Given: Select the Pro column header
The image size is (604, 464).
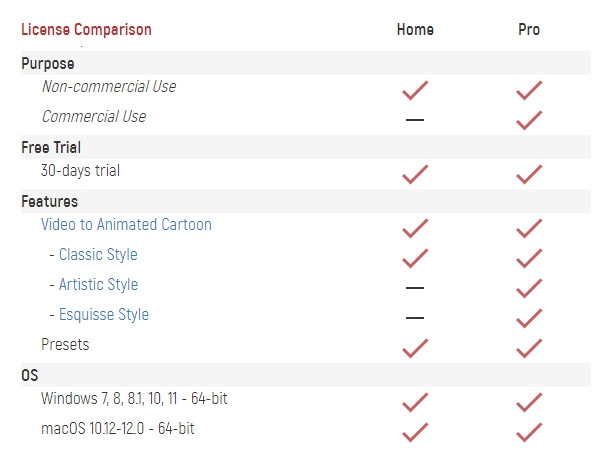Looking at the screenshot, I should tap(529, 29).
